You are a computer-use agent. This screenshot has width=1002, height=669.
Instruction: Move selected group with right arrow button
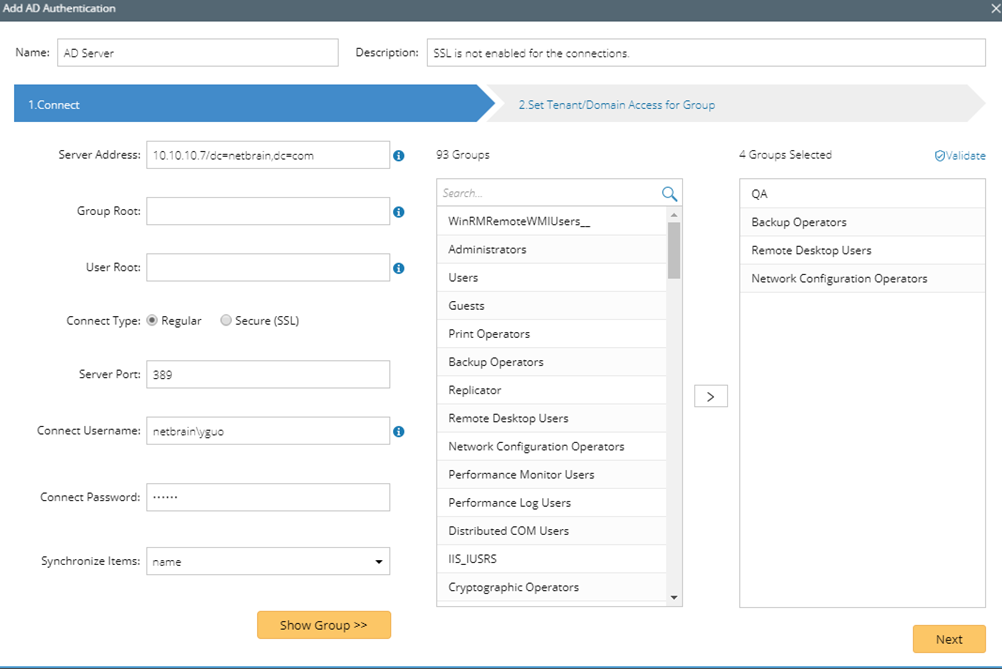click(x=710, y=396)
